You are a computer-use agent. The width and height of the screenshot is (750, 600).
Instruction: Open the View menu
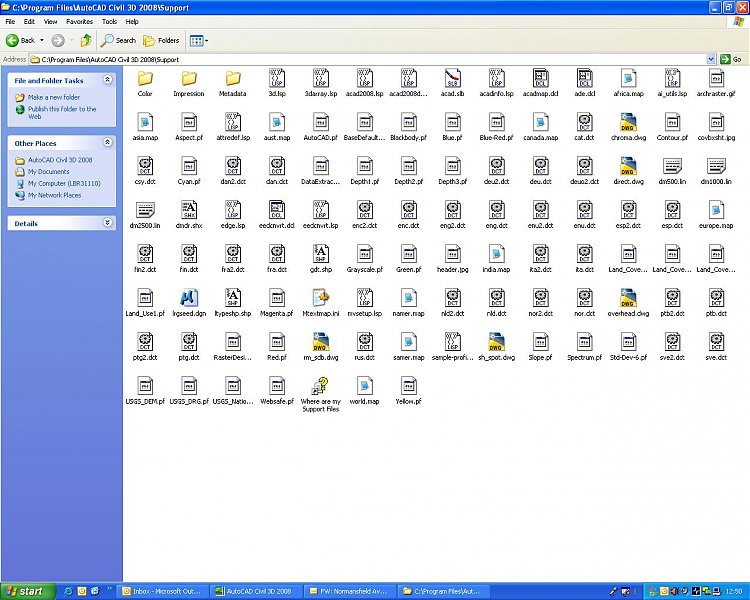(x=50, y=22)
